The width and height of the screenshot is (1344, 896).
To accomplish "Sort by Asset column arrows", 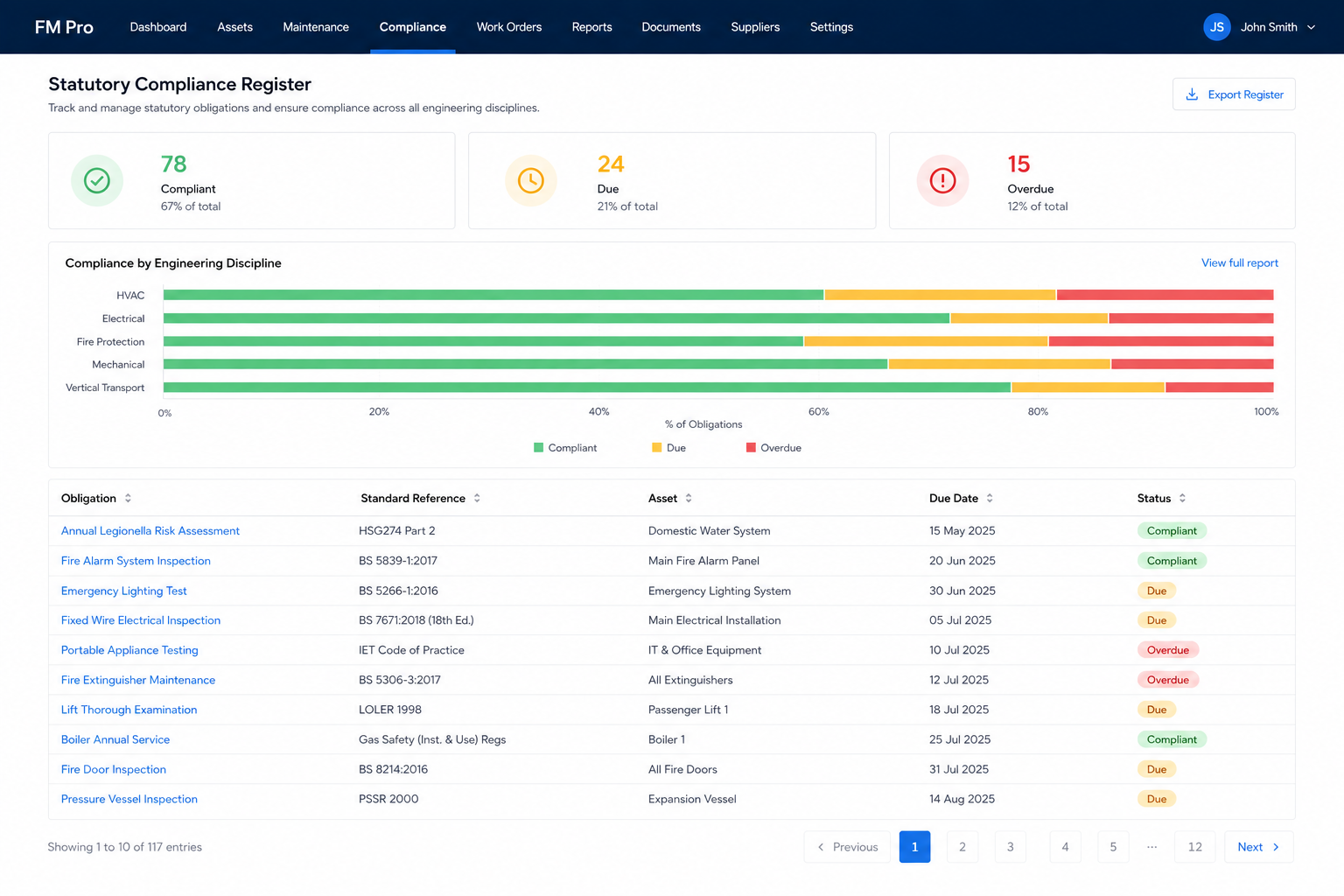I will point(689,498).
